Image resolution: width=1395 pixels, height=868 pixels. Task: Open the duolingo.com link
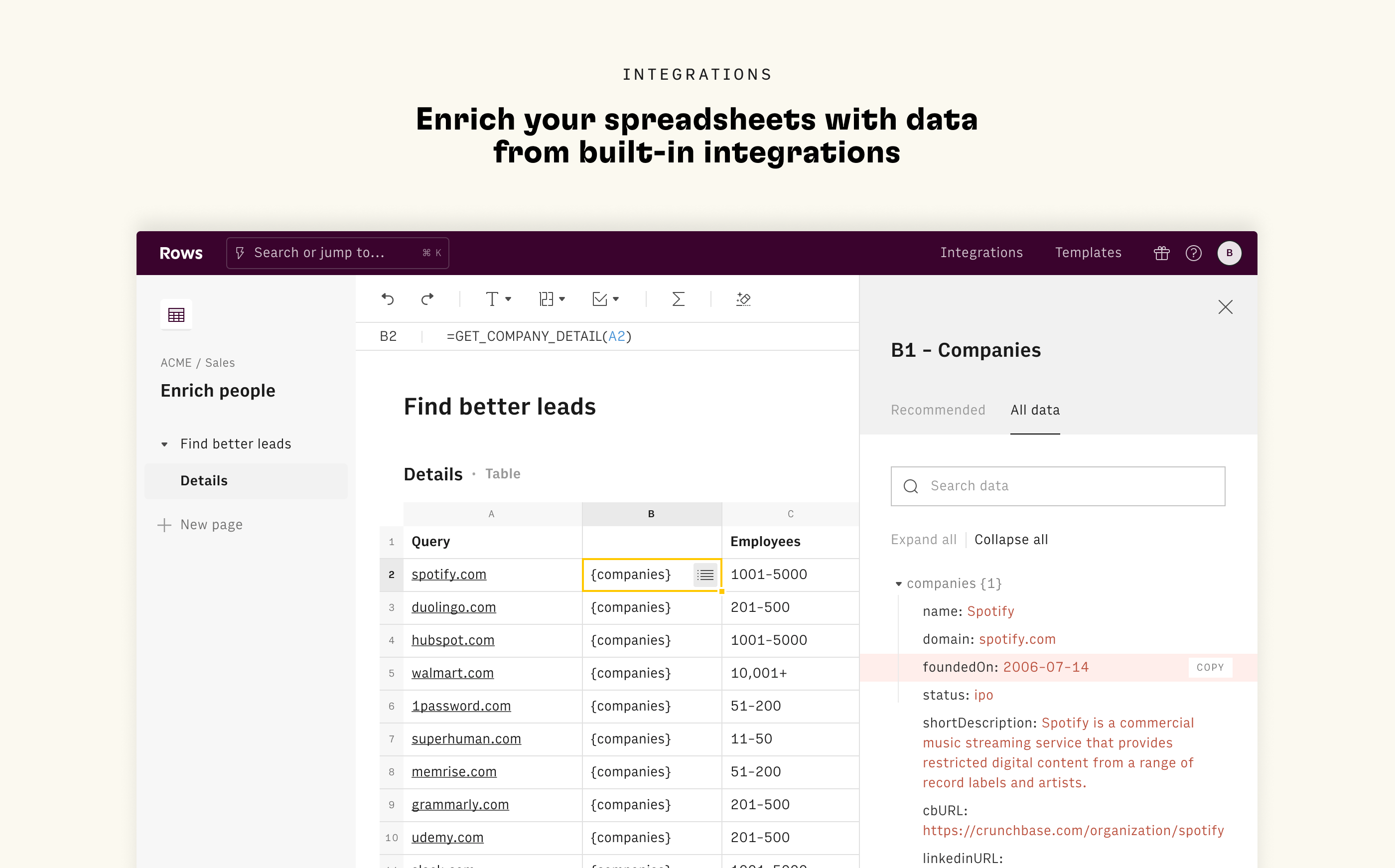453,607
